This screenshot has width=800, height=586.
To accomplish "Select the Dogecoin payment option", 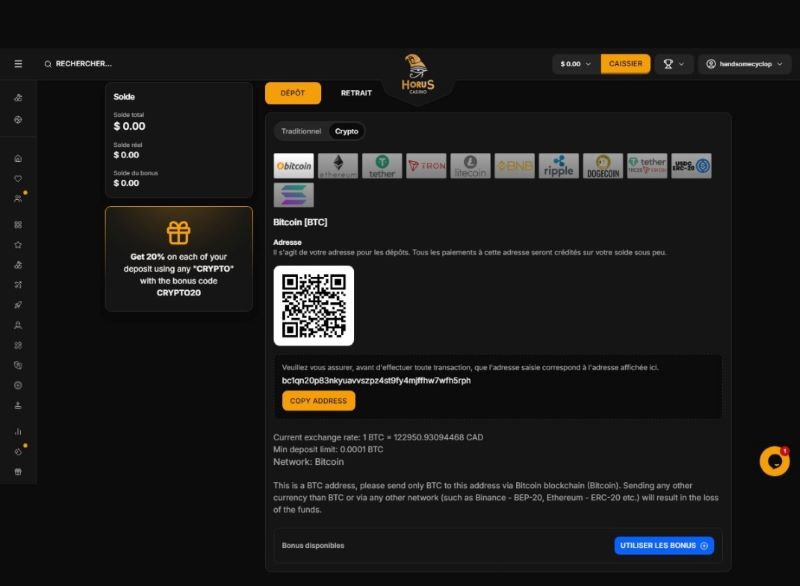I will click(x=603, y=166).
